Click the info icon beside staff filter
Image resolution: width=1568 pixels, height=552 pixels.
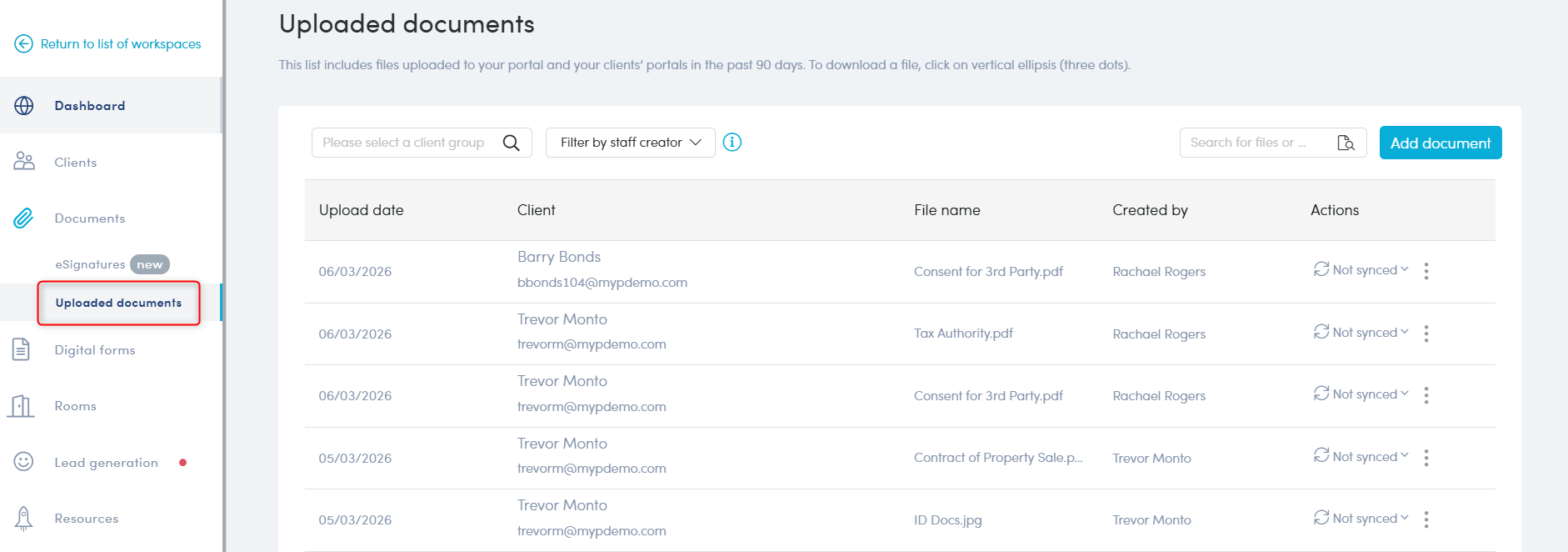coord(732,143)
